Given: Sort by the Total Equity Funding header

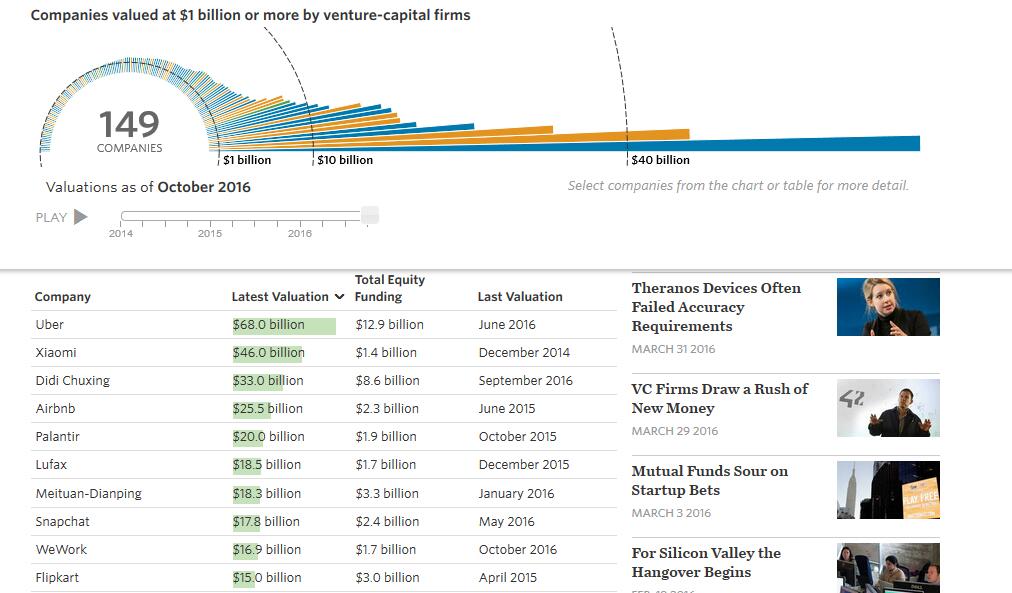Looking at the screenshot, I should [389, 288].
